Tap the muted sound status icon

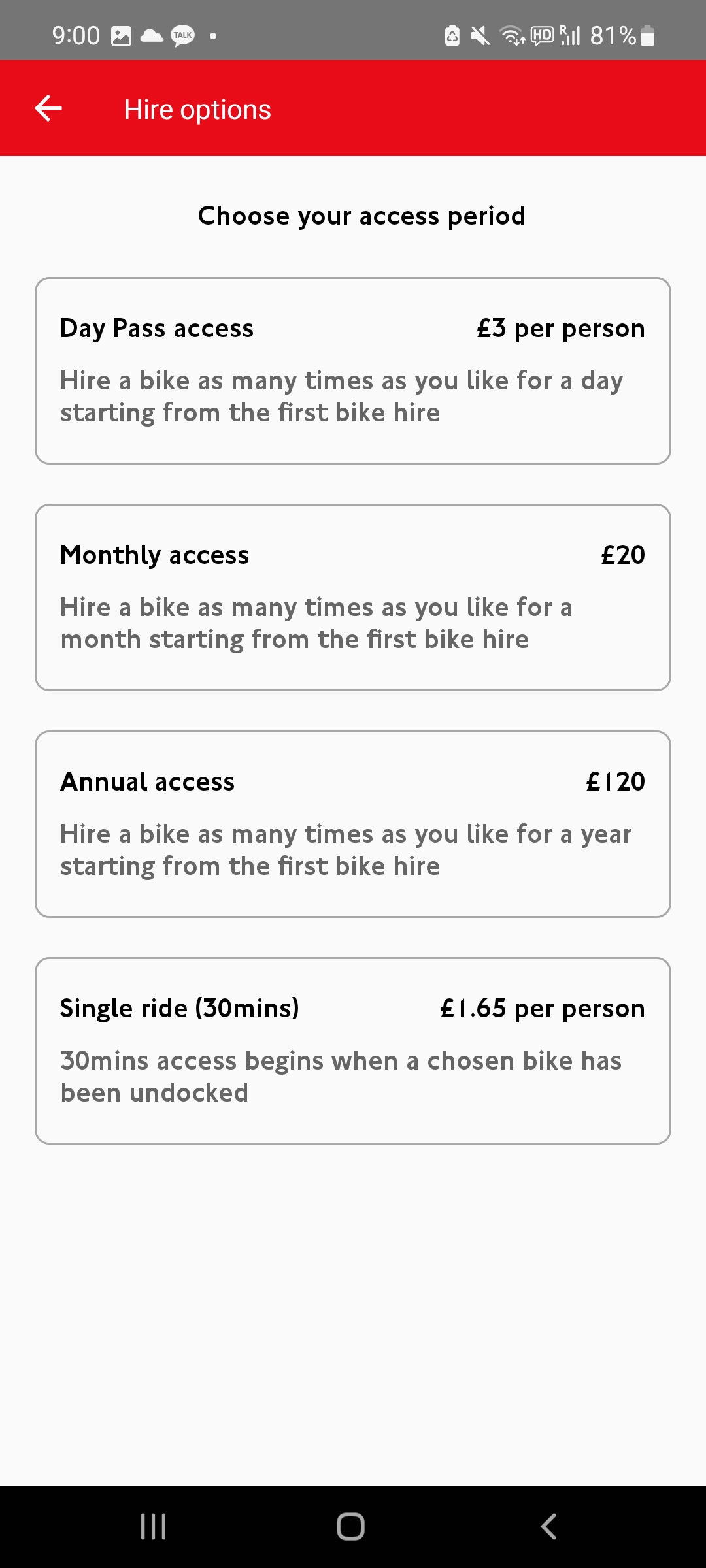(x=480, y=36)
